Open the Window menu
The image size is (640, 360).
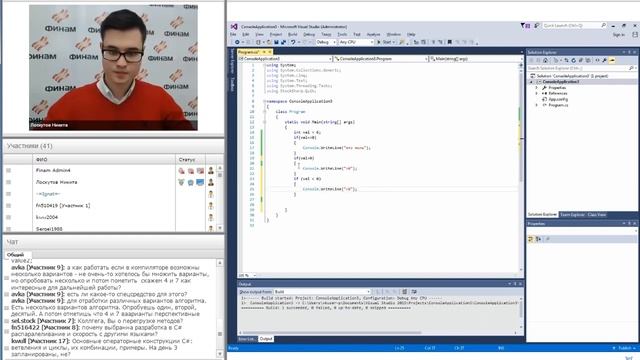click(x=393, y=35)
